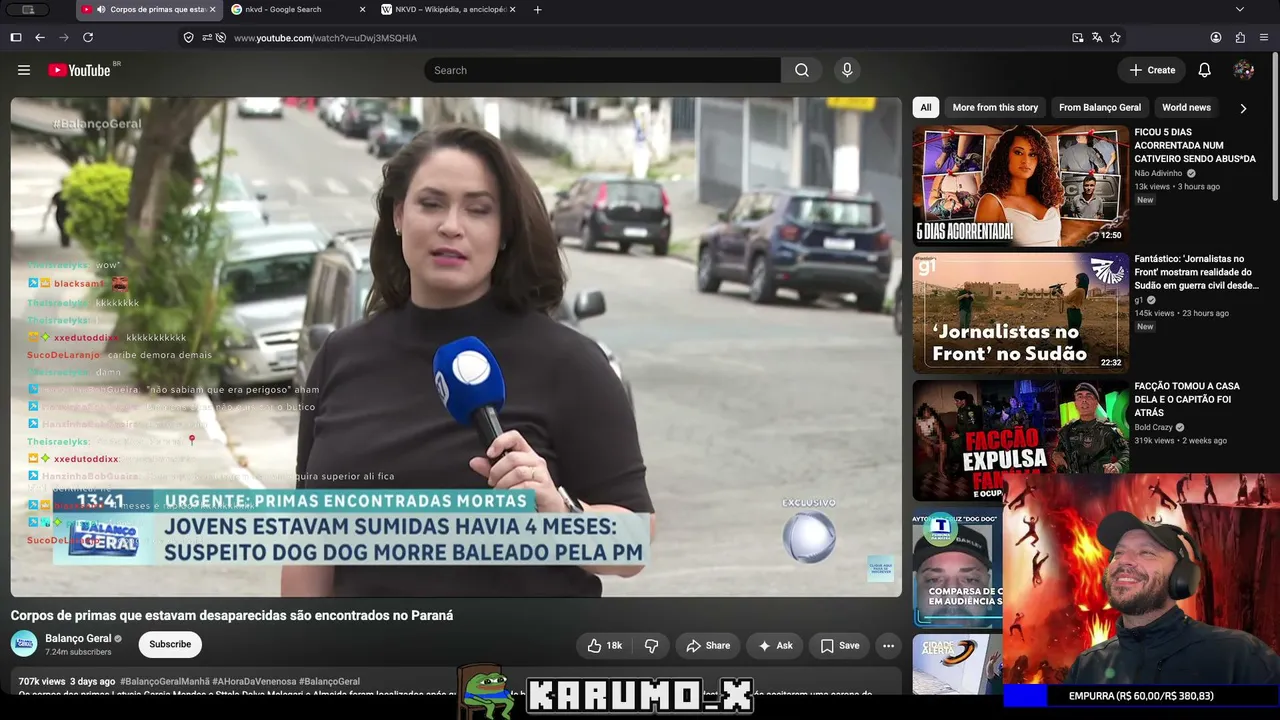
Task: Close the nkvd Google Search tab
Action: point(362,10)
